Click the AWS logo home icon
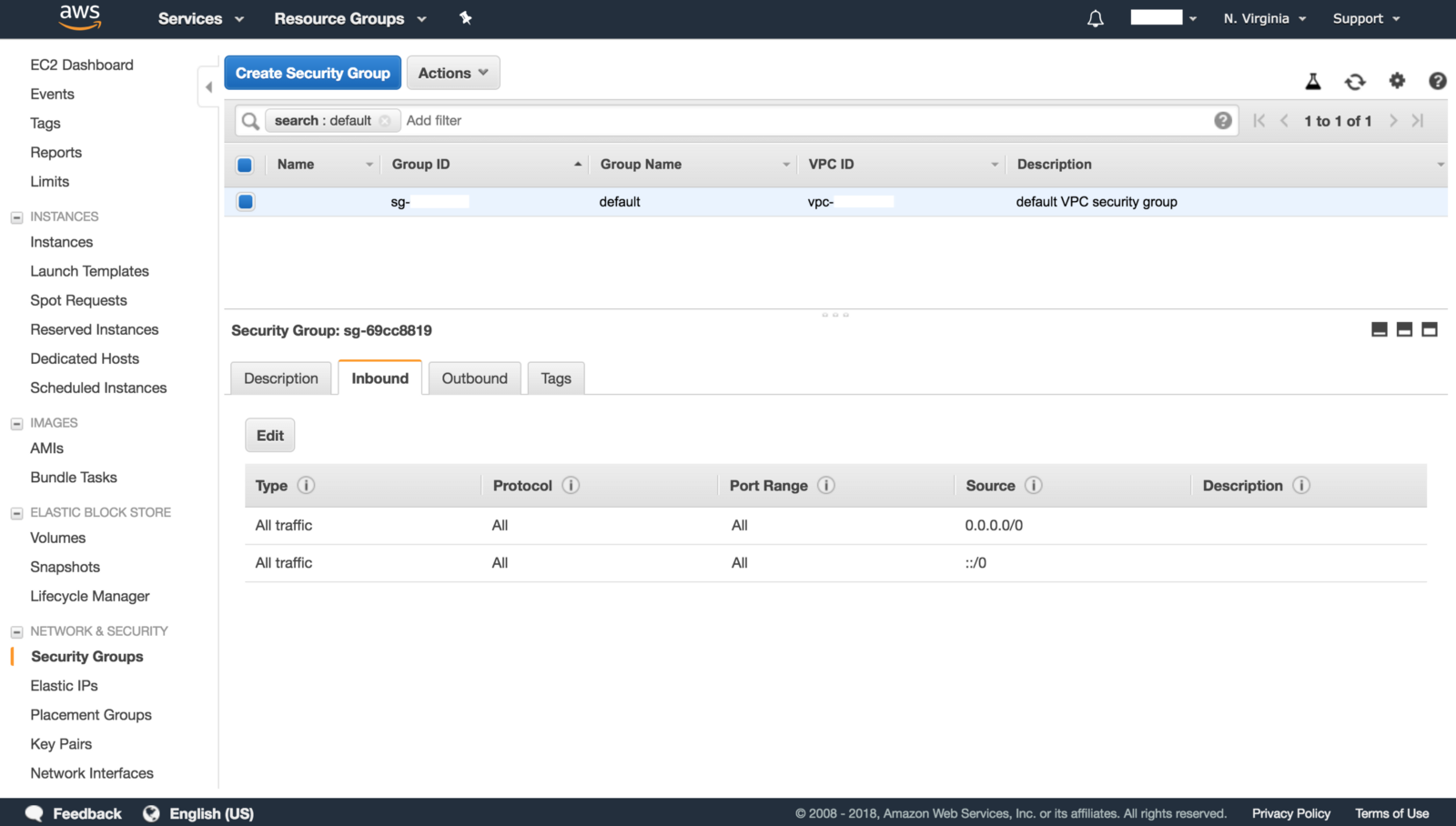The image size is (1456, 826). 80,17
